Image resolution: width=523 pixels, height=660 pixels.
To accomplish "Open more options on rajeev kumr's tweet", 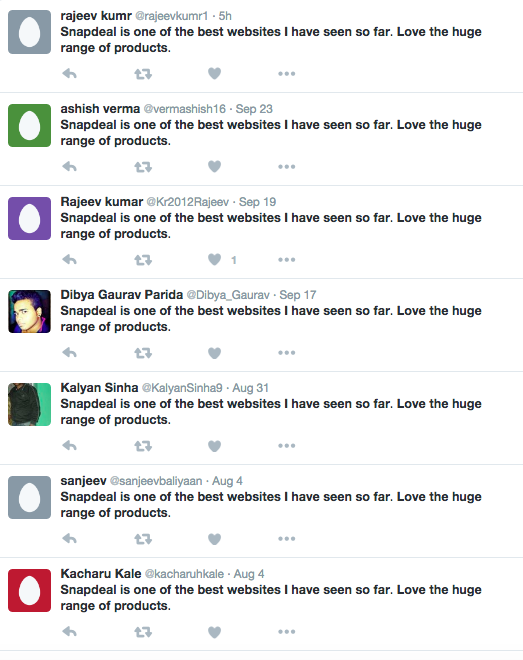I will (x=287, y=74).
